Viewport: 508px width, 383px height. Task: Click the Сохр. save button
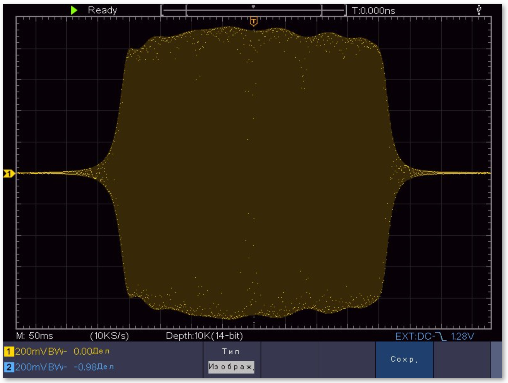pyautogui.click(x=404, y=359)
